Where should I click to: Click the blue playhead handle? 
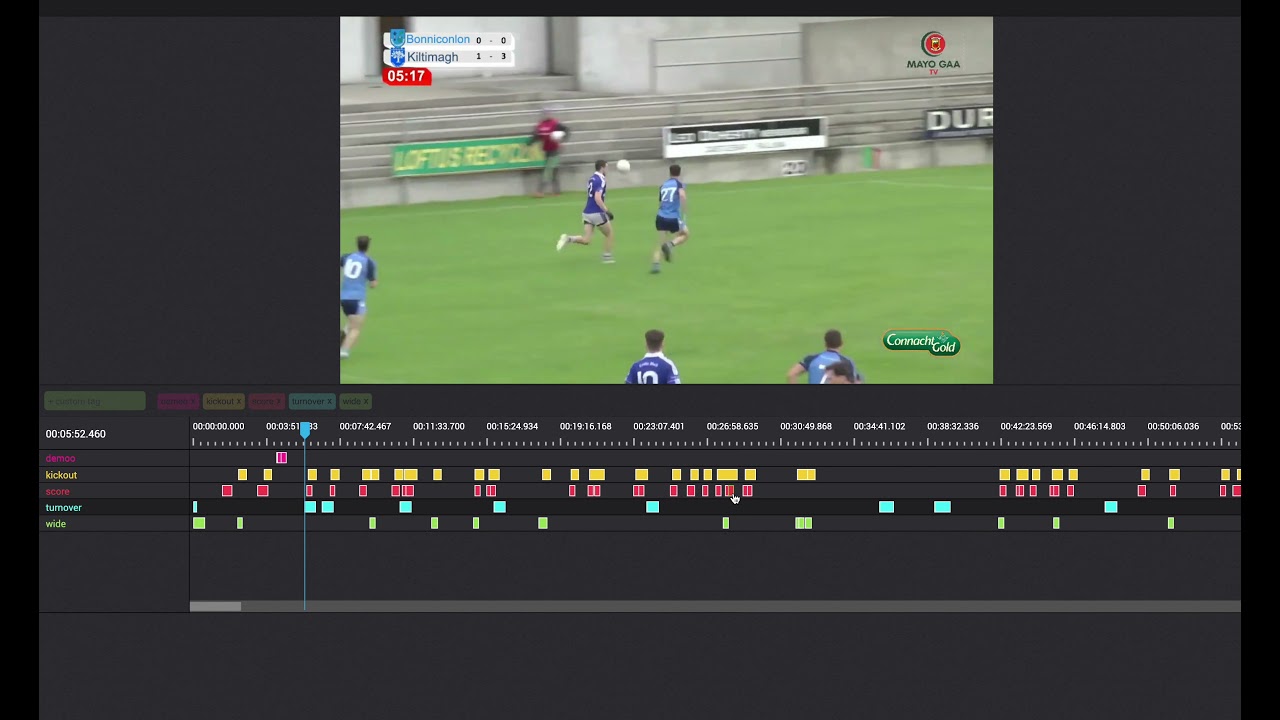click(305, 430)
